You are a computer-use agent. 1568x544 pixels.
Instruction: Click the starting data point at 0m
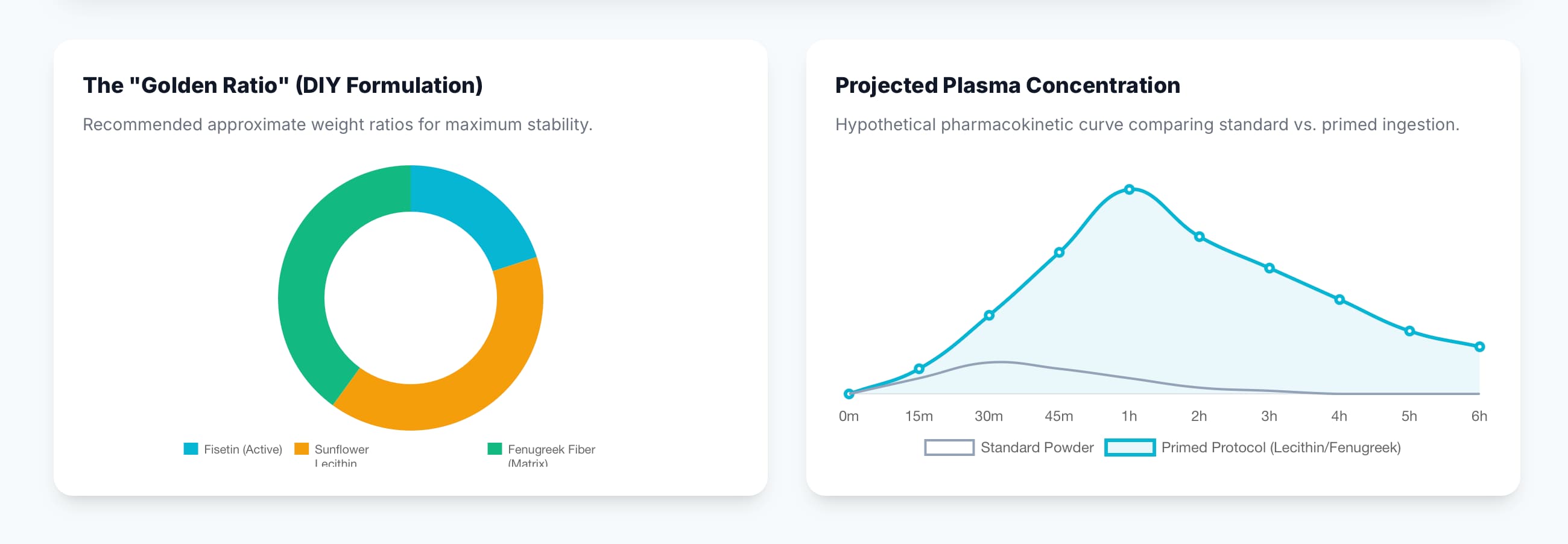(x=849, y=394)
